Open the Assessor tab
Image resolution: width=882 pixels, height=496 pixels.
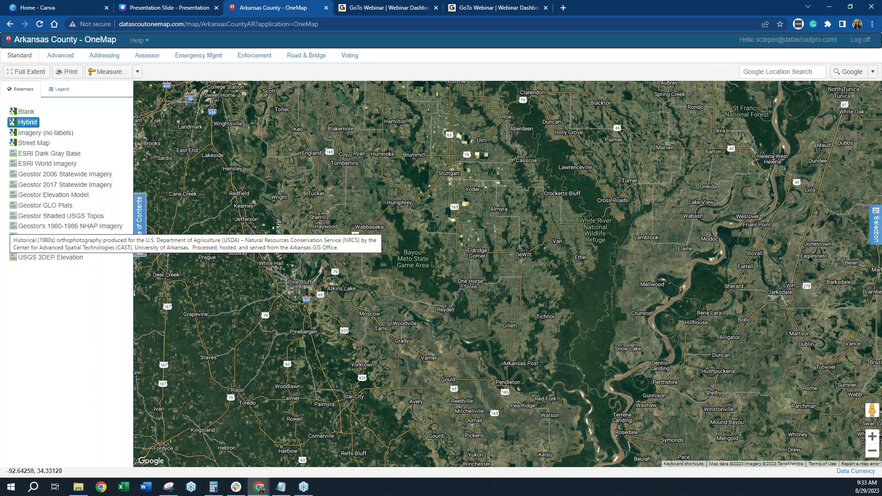click(147, 55)
